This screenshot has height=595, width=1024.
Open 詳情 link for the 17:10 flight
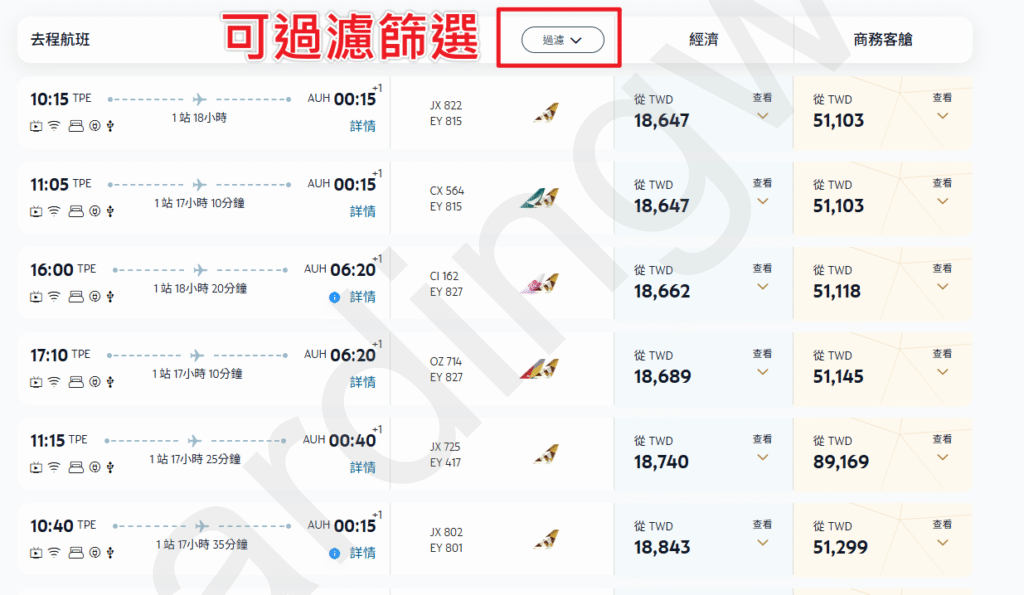[x=362, y=382]
